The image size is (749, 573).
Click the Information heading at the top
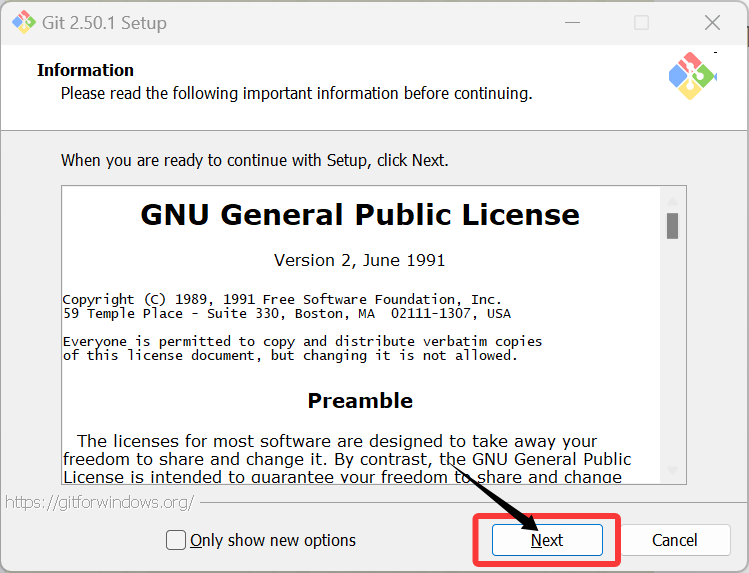pyautogui.click(x=85, y=70)
